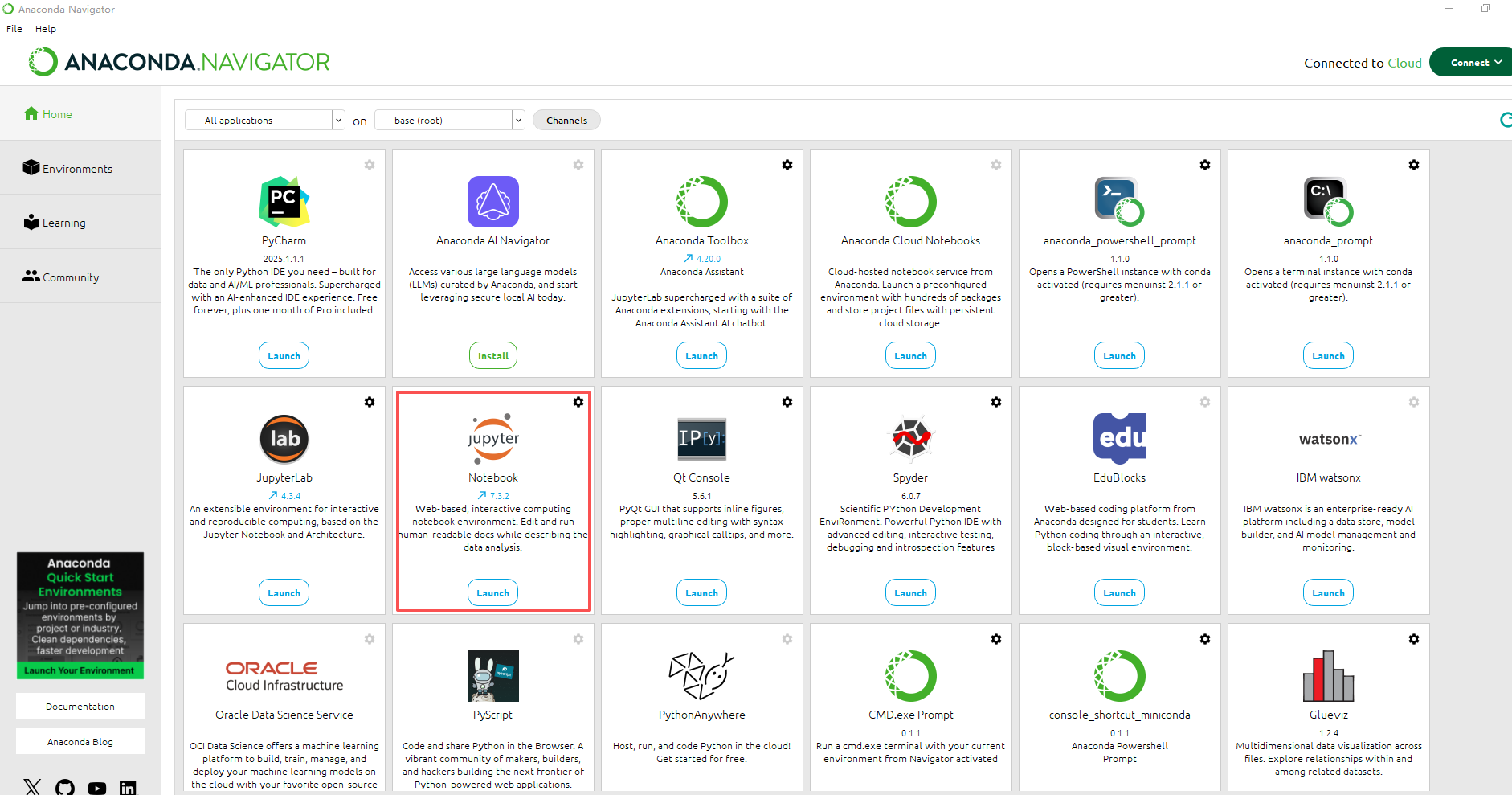
Task: Open the Anaconda Blog link button
Action: pyautogui.click(x=80, y=741)
